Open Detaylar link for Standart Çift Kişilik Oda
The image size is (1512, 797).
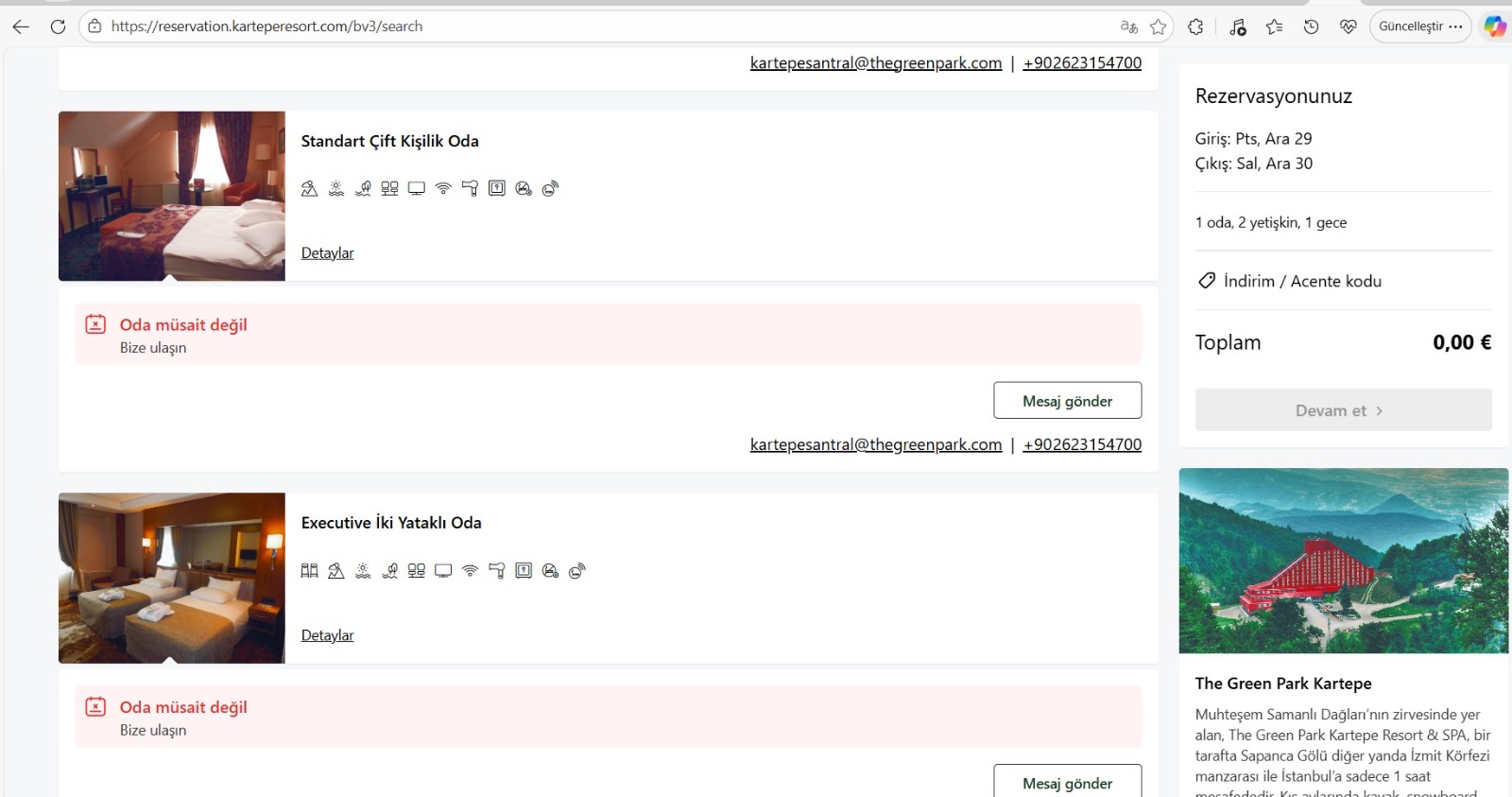pos(327,253)
